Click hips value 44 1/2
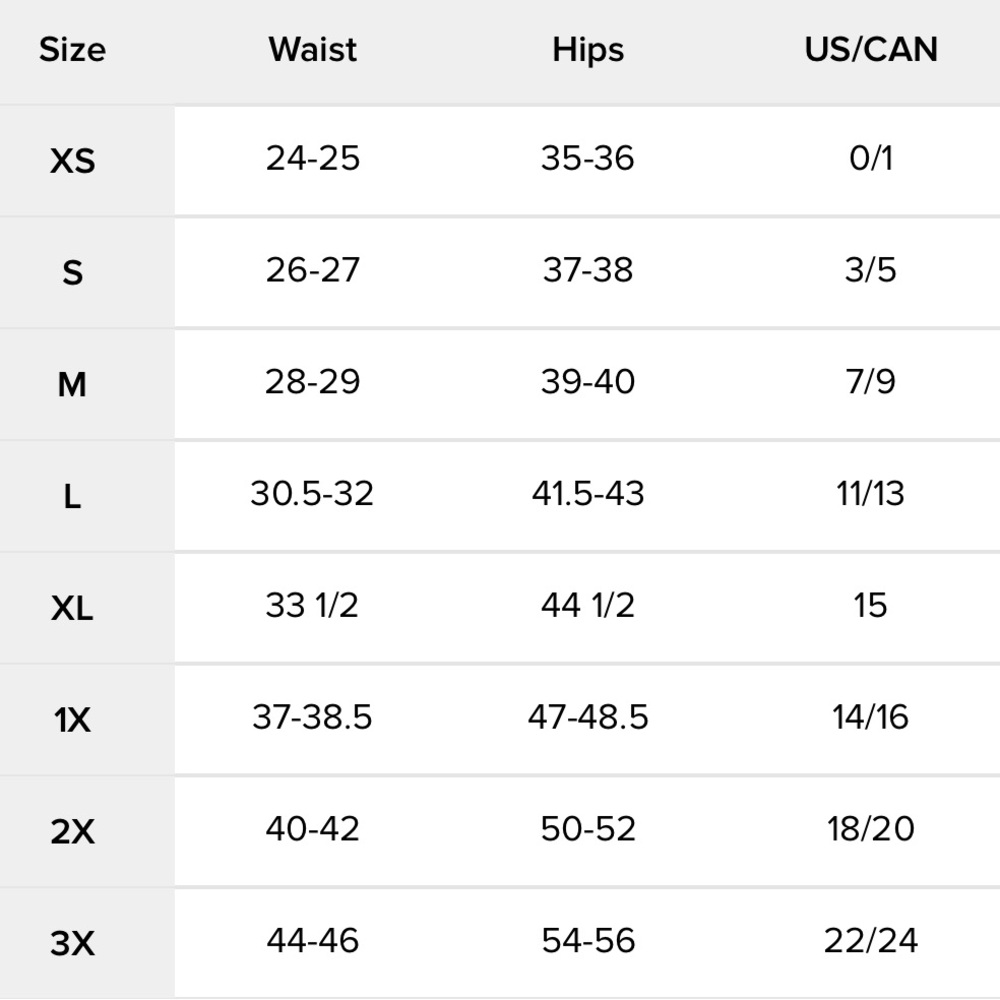The image size is (1000, 1000). tap(588, 606)
